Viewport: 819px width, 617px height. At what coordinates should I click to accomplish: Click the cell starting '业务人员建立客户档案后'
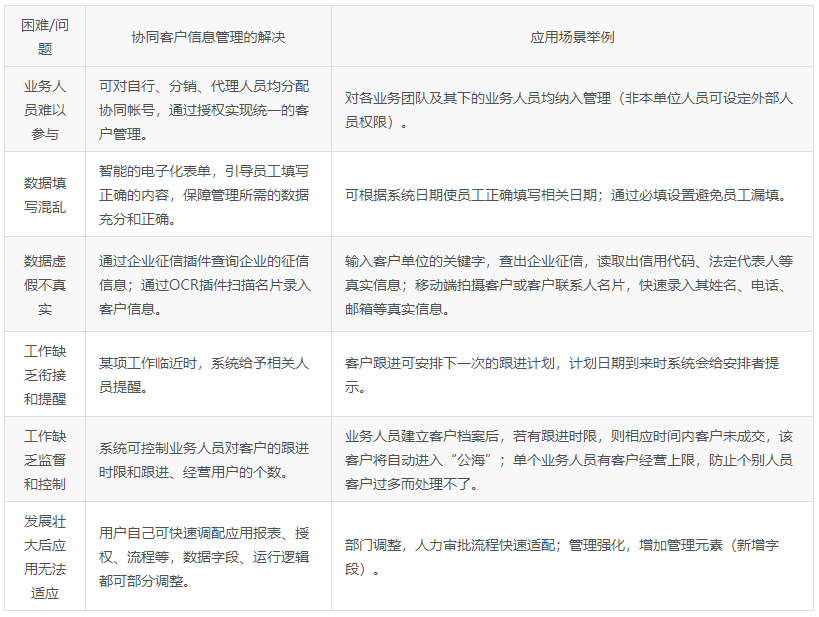click(x=572, y=459)
